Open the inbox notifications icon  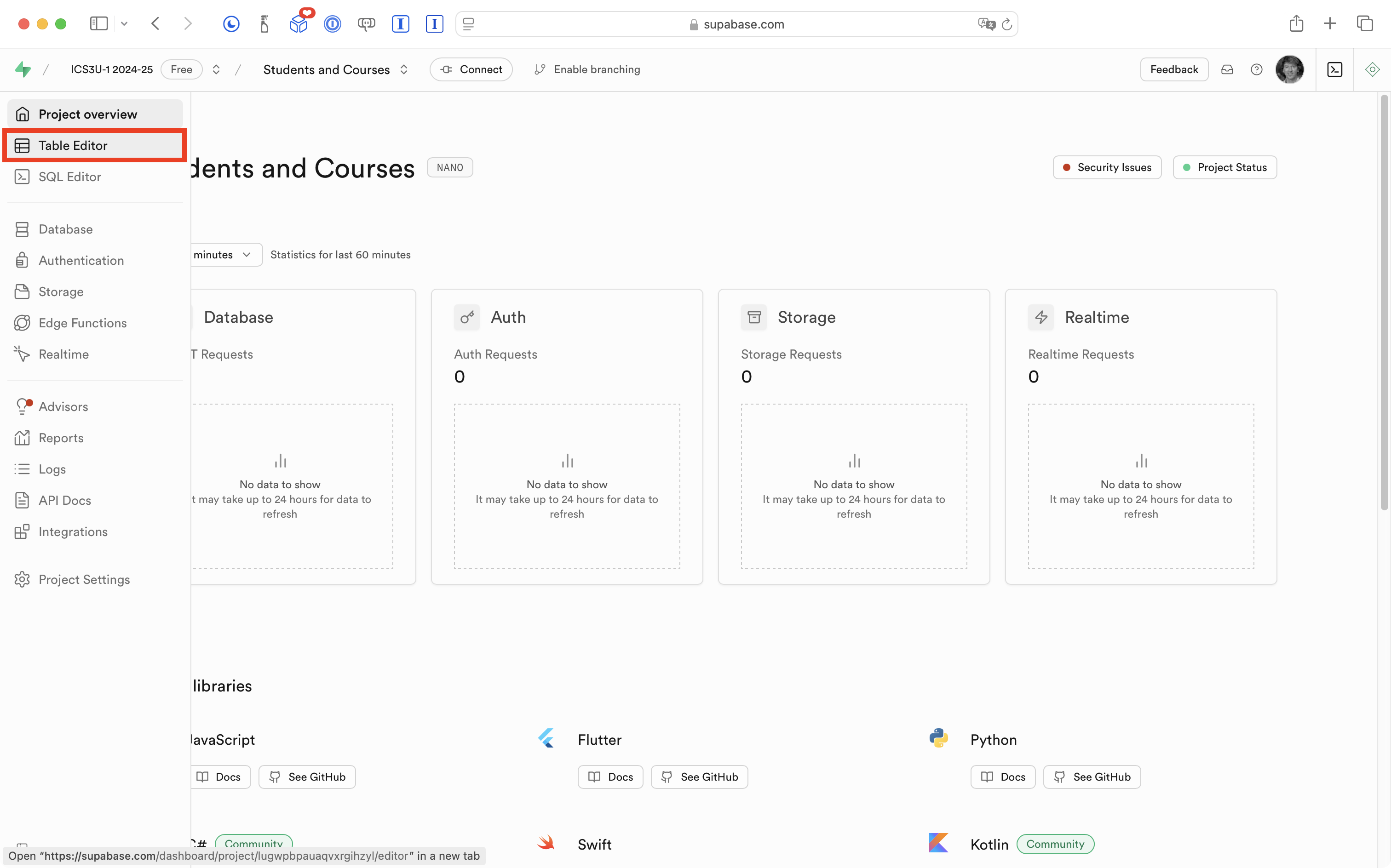[x=1227, y=69]
